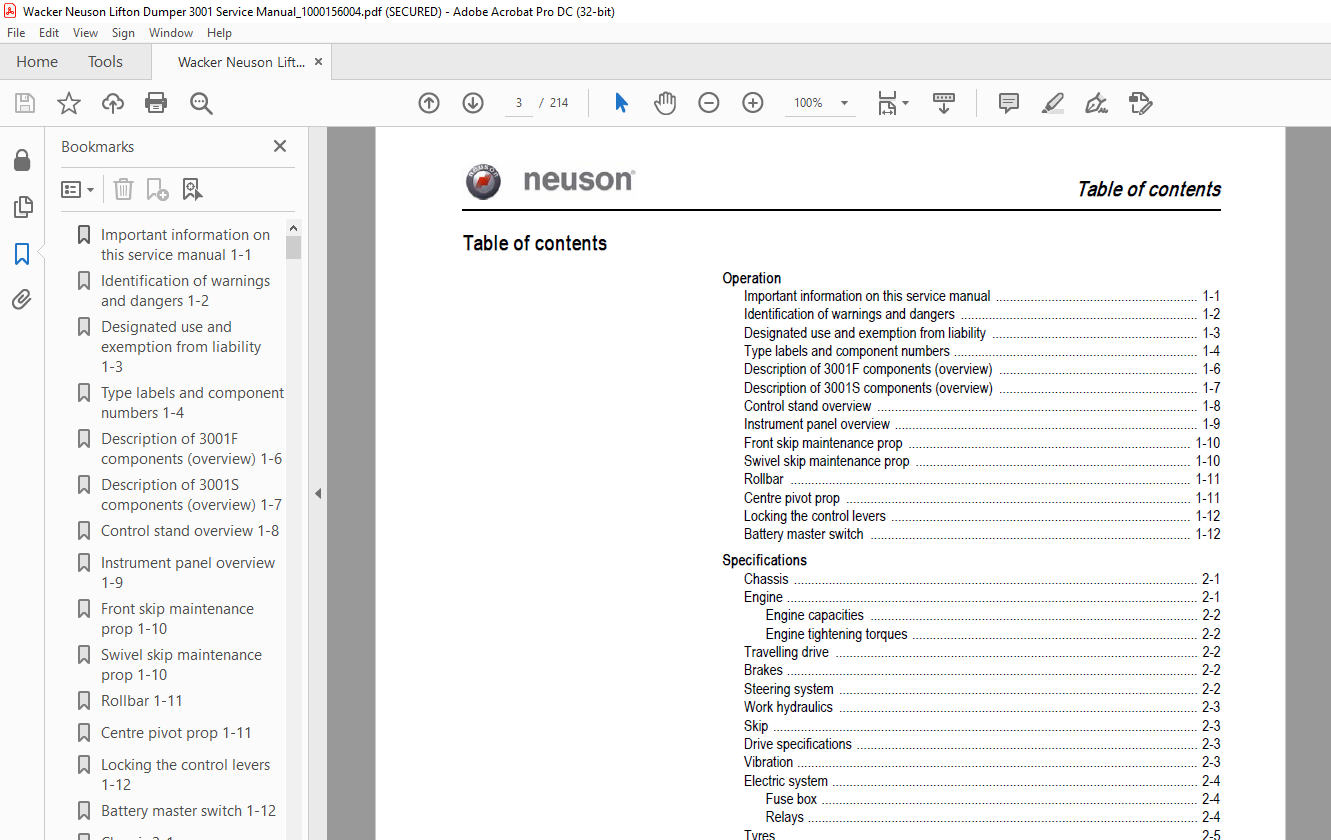Open bookmark Important information on this service manual

pyautogui.click(x=186, y=245)
